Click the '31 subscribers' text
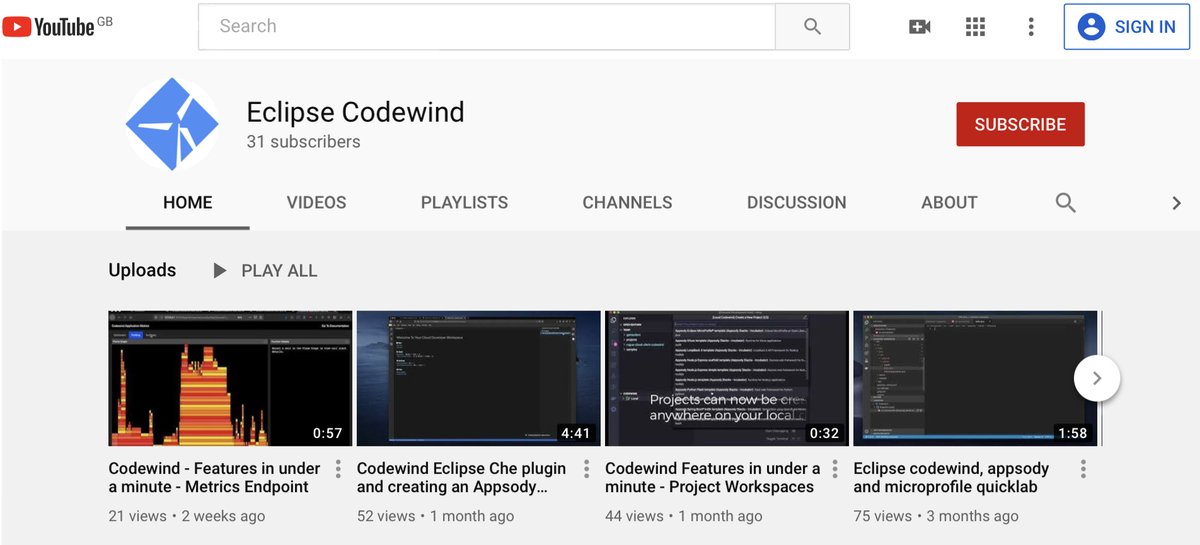The height and width of the screenshot is (545, 1200). pos(303,142)
